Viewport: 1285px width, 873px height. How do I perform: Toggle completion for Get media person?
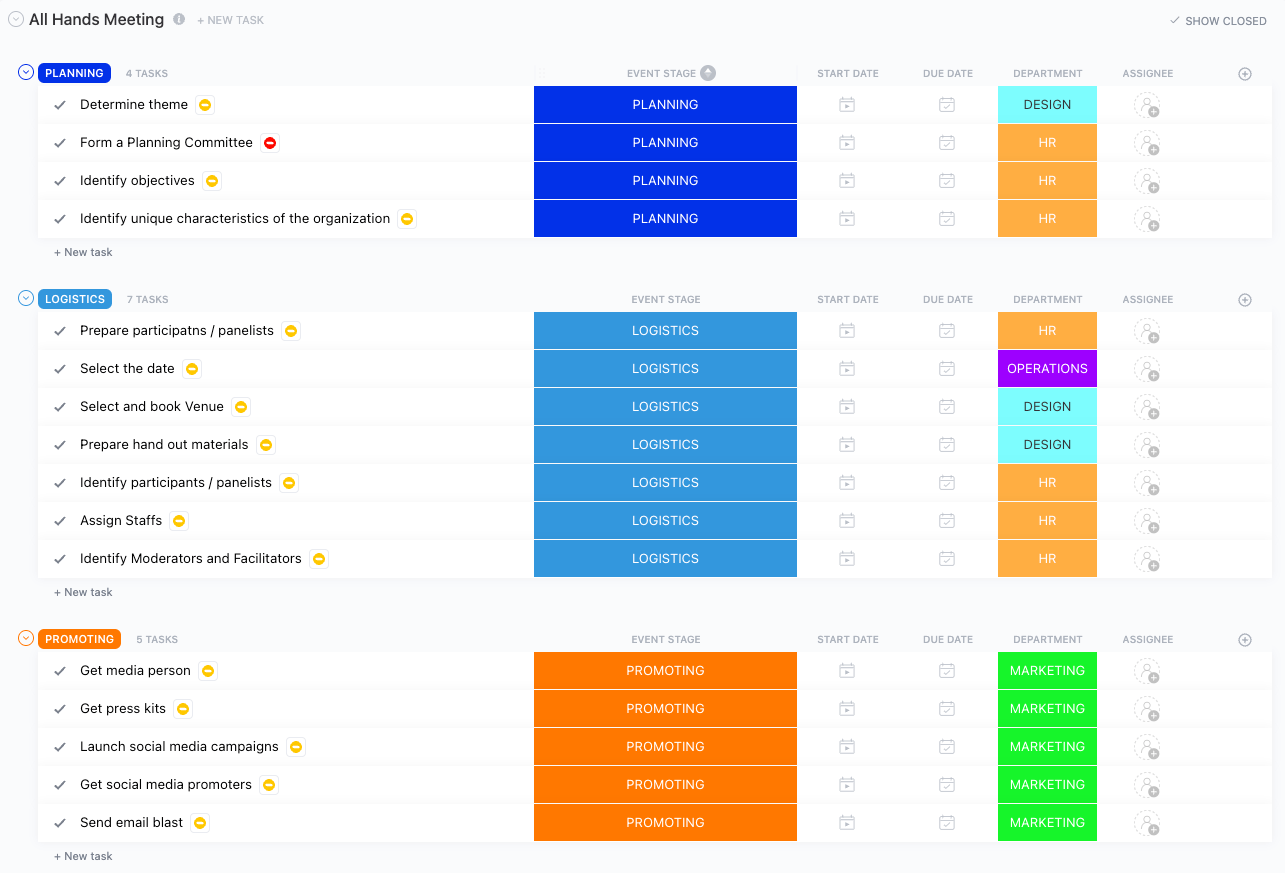point(60,670)
